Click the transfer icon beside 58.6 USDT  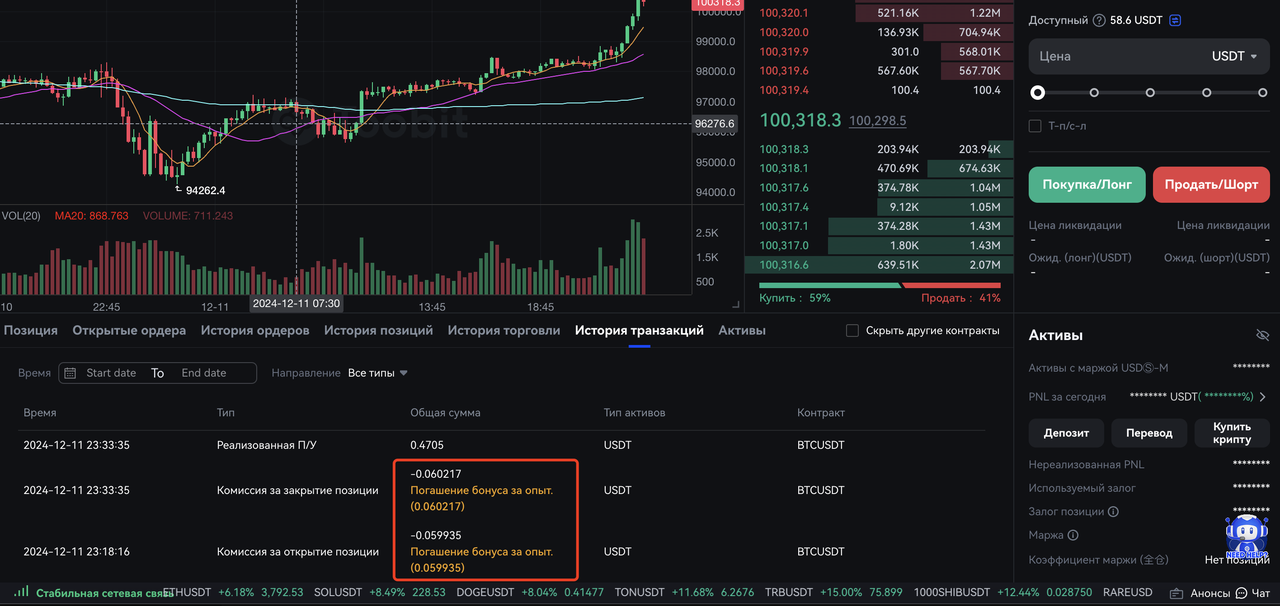[x=1175, y=20]
